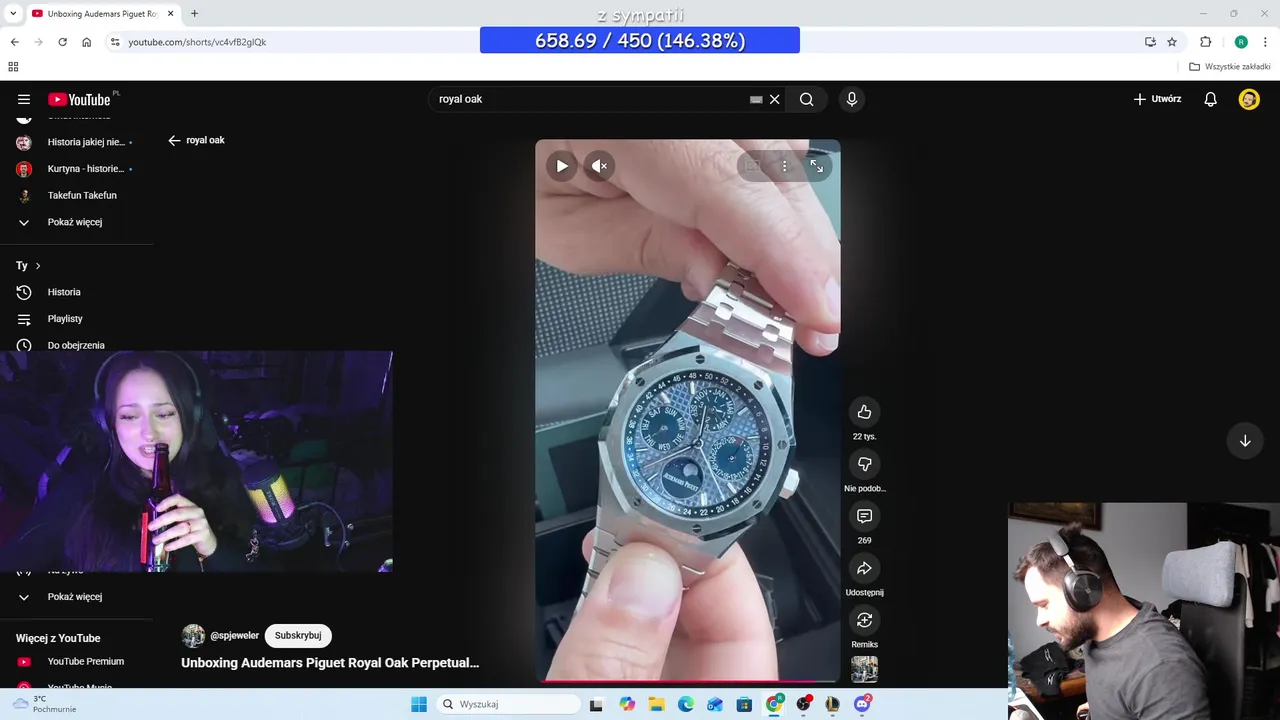
Task: Open the @spjeweler channel link
Action: (234, 635)
